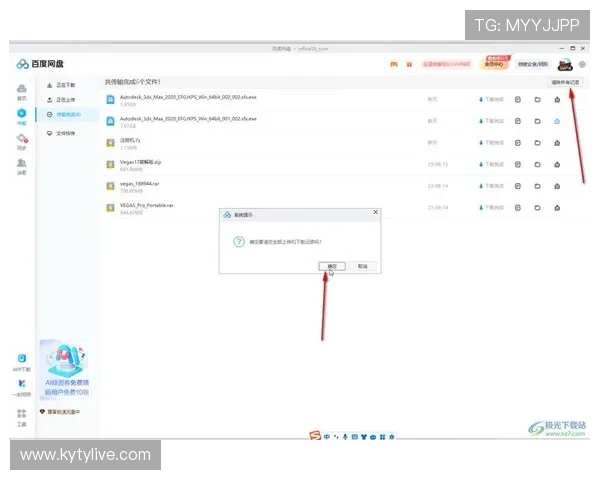Close the 系统提示 dialog with X
This screenshot has width=600, height=480.
click(375, 212)
